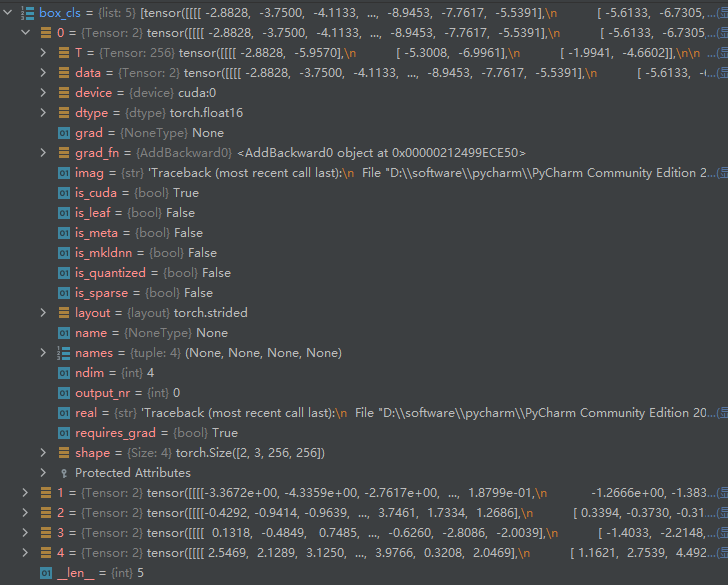728x585 pixels.
Task: Expand tensor item 1
Action: point(25,492)
